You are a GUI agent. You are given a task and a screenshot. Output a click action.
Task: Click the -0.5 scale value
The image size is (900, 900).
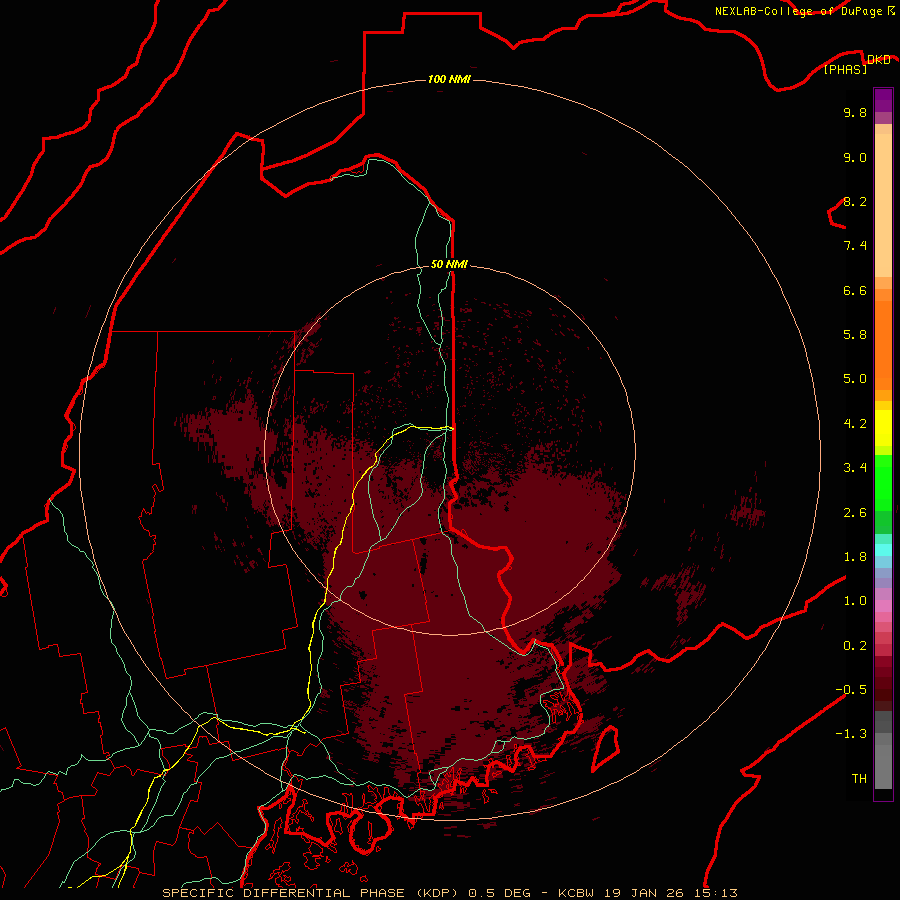(x=851, y=690)
